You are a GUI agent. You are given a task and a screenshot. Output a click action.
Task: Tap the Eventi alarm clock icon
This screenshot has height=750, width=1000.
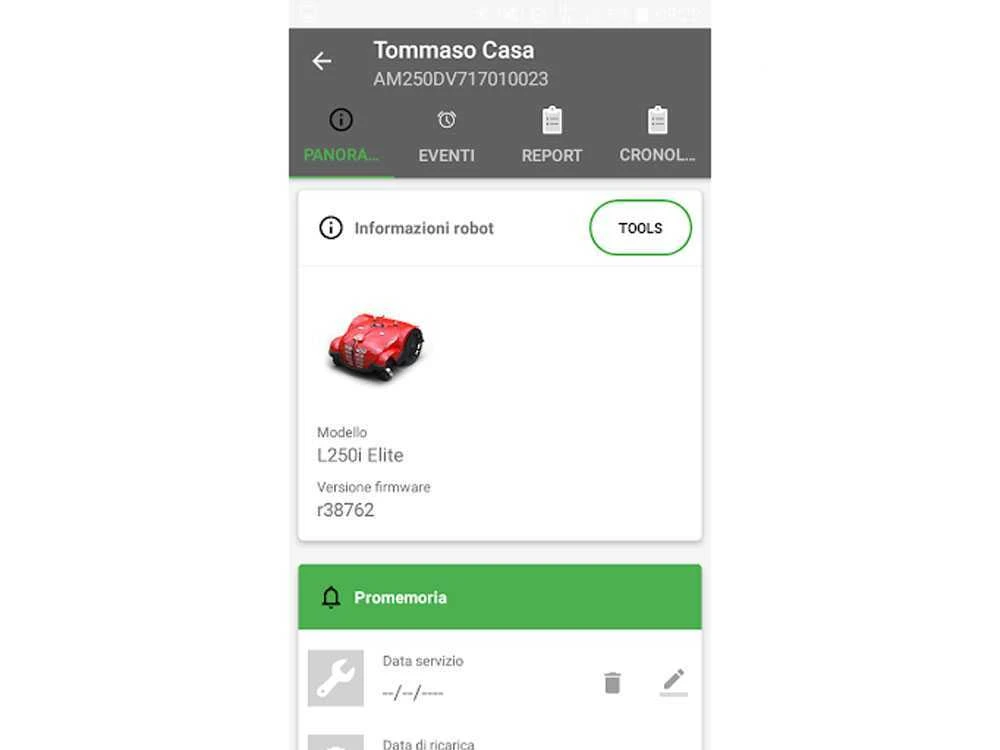pyautogui.click(x=446, y=120)
